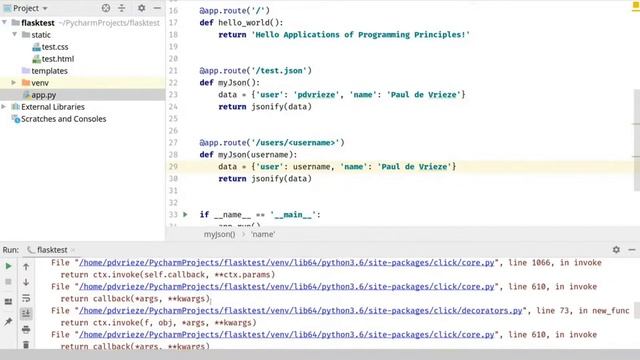Click the pin tab icon in Run panel
The height and width of the screenshot is (360, 640).
8,322
